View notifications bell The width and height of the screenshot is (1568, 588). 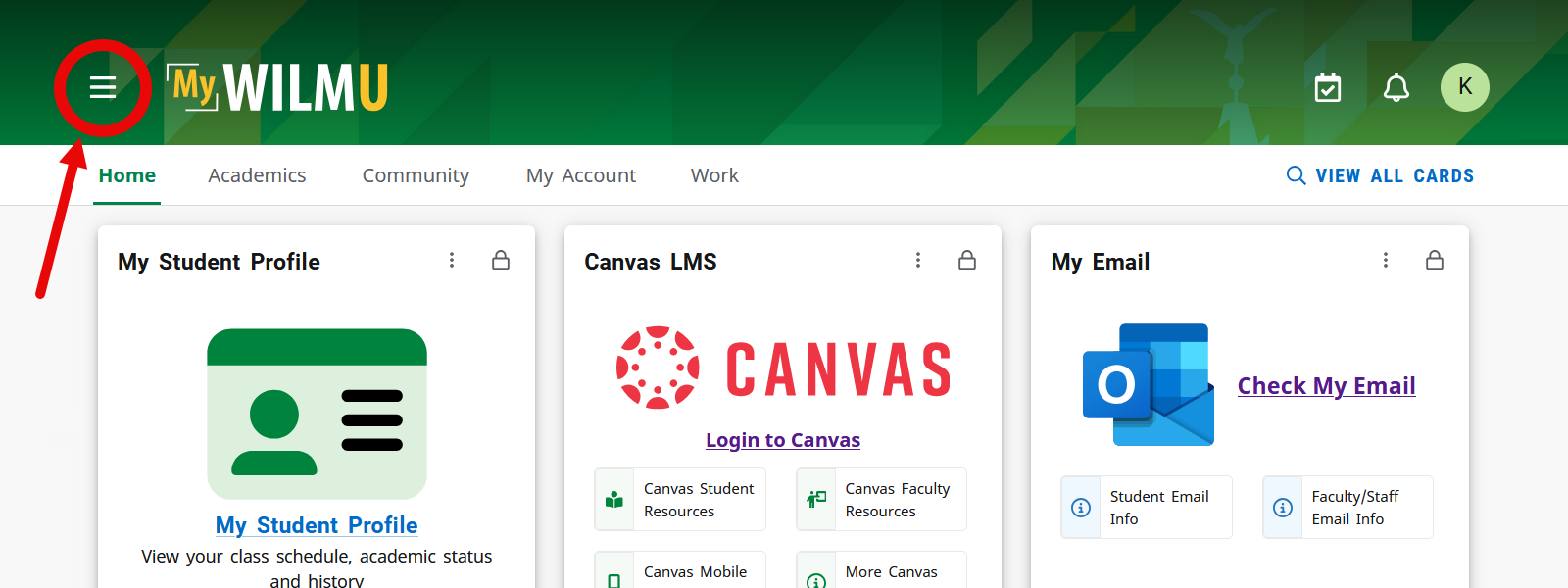pyautogui.click(x=1396, y=87)
